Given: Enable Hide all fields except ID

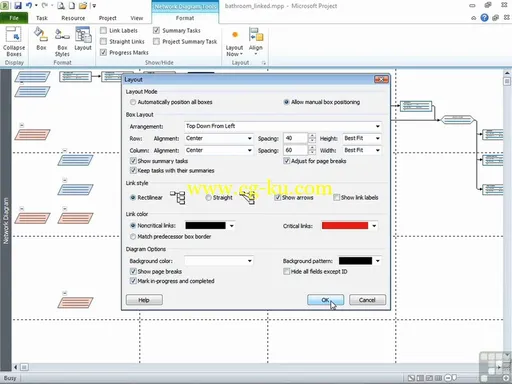Looking at the screenshot, I should tap(286, 271).
